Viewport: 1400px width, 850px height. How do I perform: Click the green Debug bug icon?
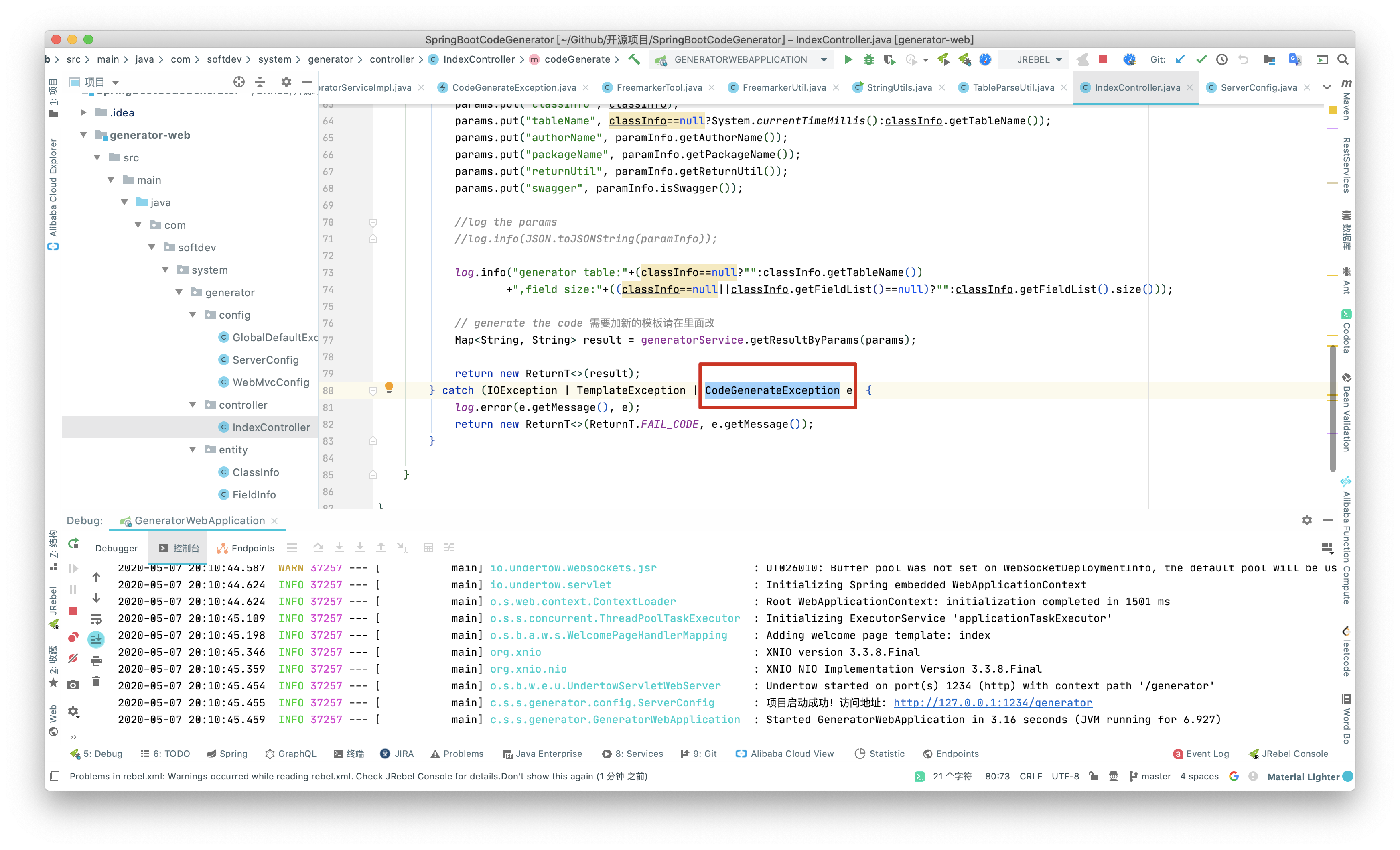pyautogui.click(x=869, y=60)
